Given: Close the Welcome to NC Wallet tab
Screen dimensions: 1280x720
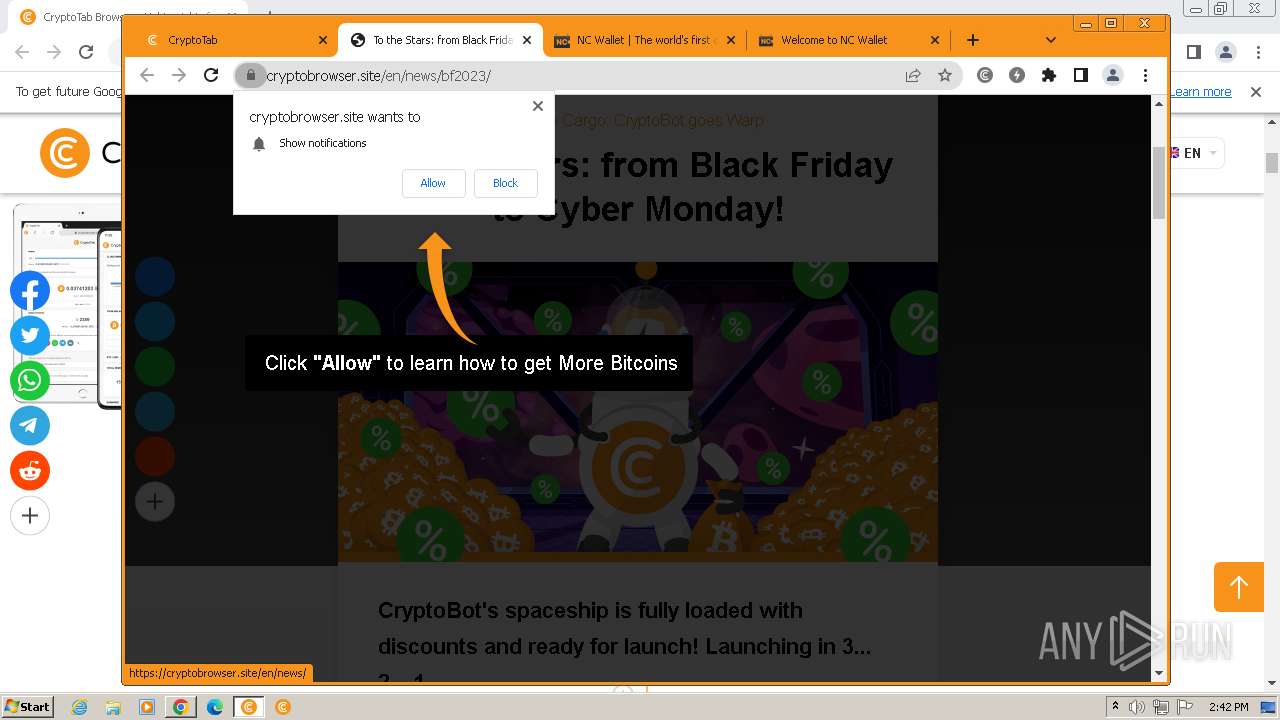Looking at the screenshot, I should tap(935, 40).
